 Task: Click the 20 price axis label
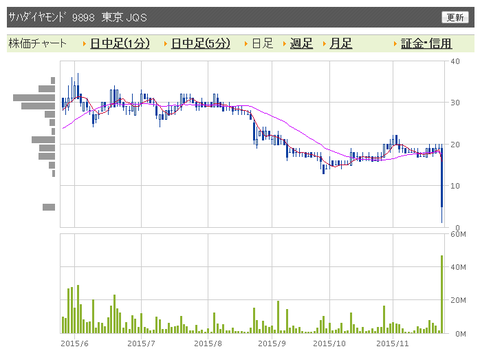pos(455,145)
